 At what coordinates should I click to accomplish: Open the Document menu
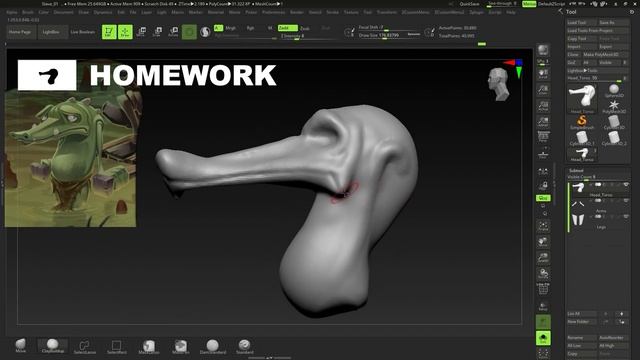tap(63, 12)
